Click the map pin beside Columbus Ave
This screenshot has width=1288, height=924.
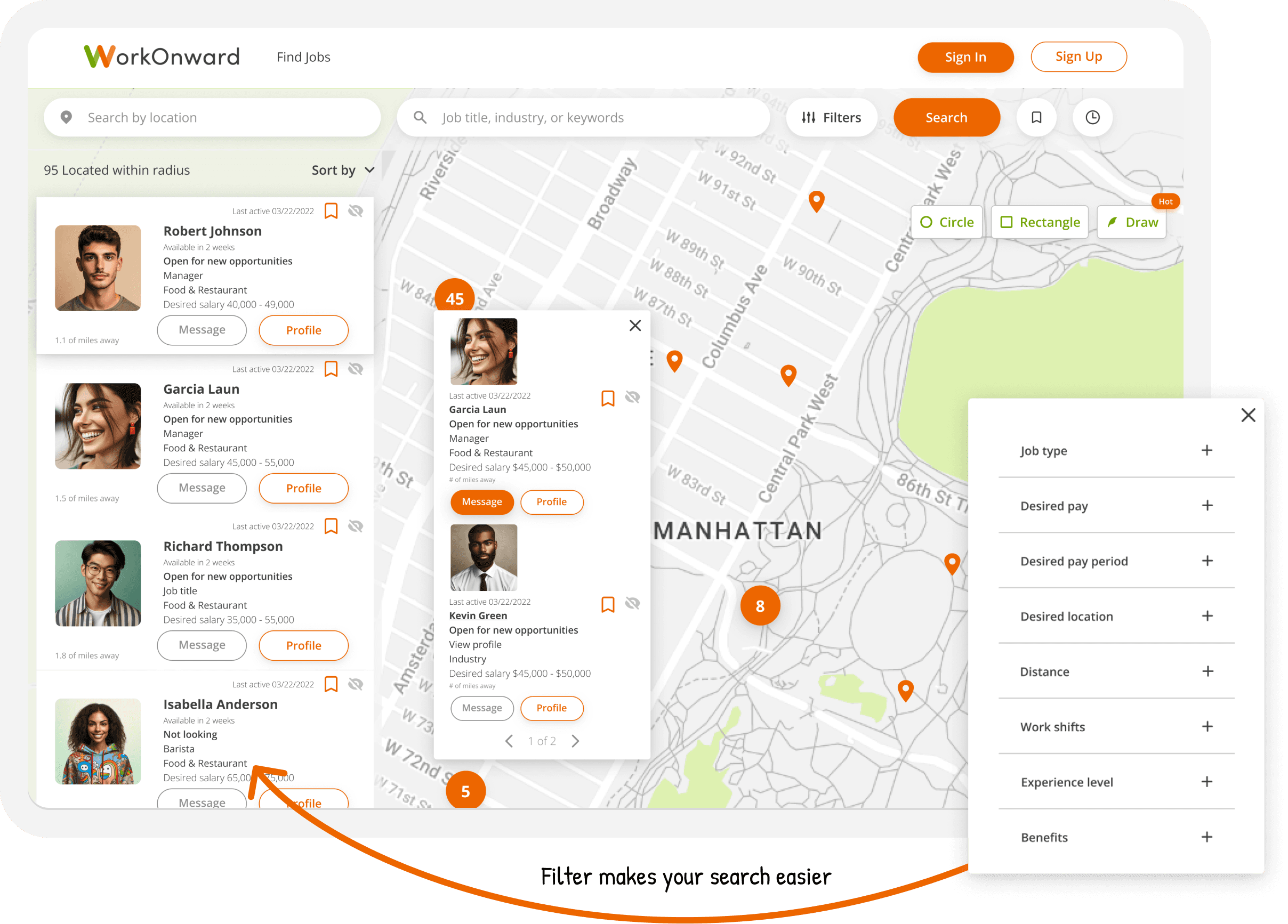[674, 360]
